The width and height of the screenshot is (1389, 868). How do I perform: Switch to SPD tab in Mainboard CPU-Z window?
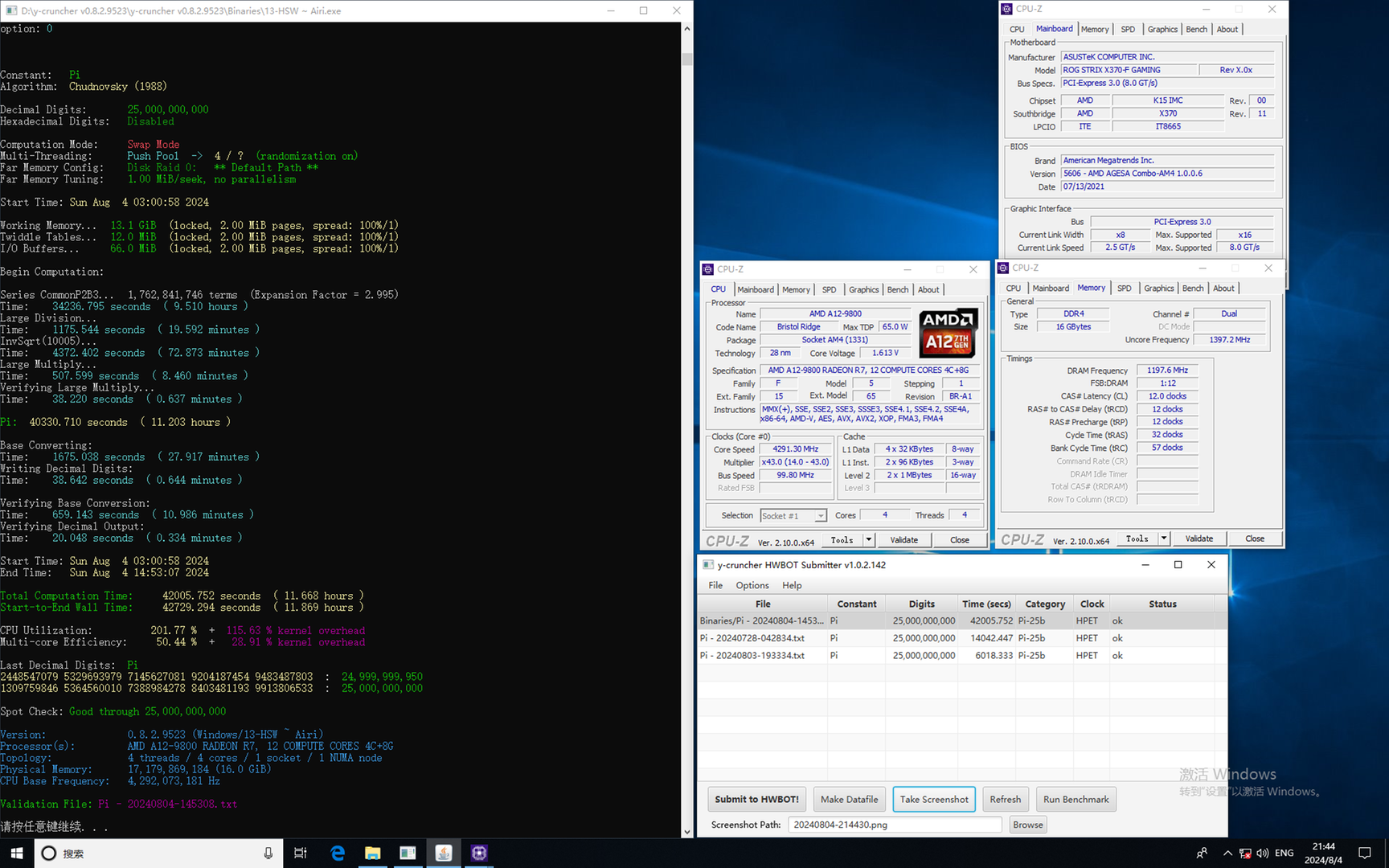coord(1128,29)
